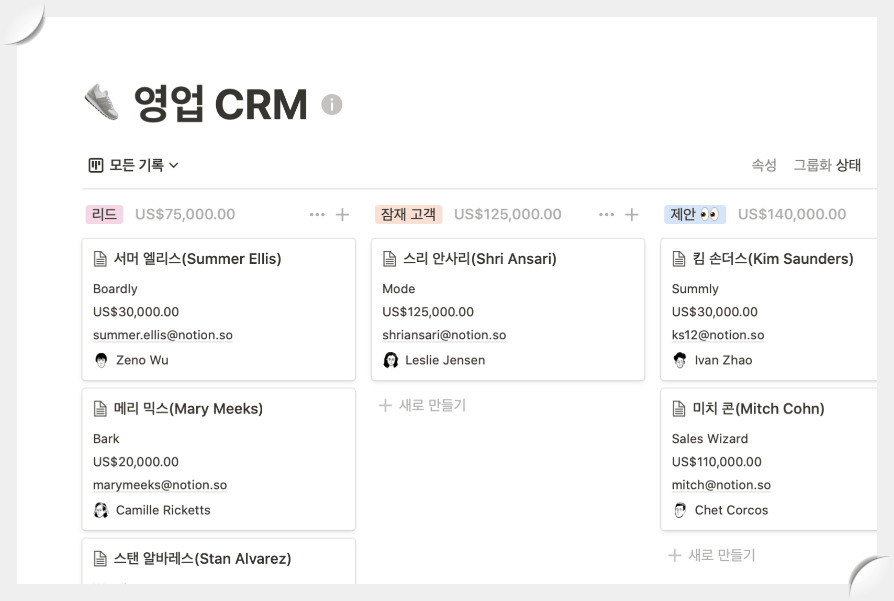
Task: Click the marymeeks@notion.so email link
Action: tap(160, 485)
